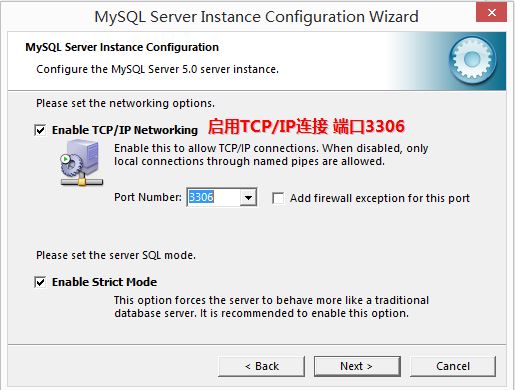Click the red Chinese TCP/IP annotation text
The height and width of the screenshot is (390, 515).
tap(306, 127)
